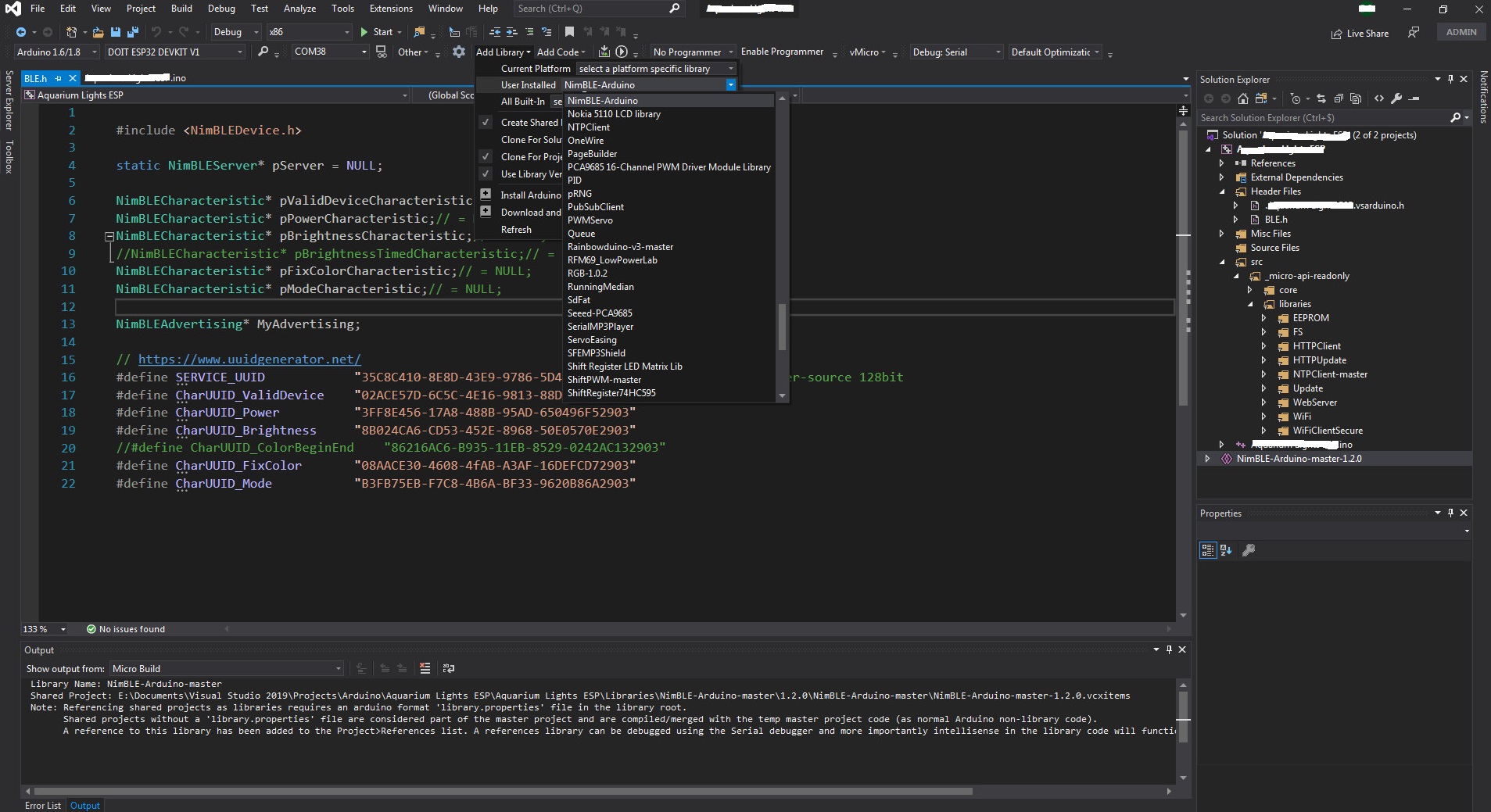Click the Live Share button
1491x812 pixels.
(x=1360, y=33)
